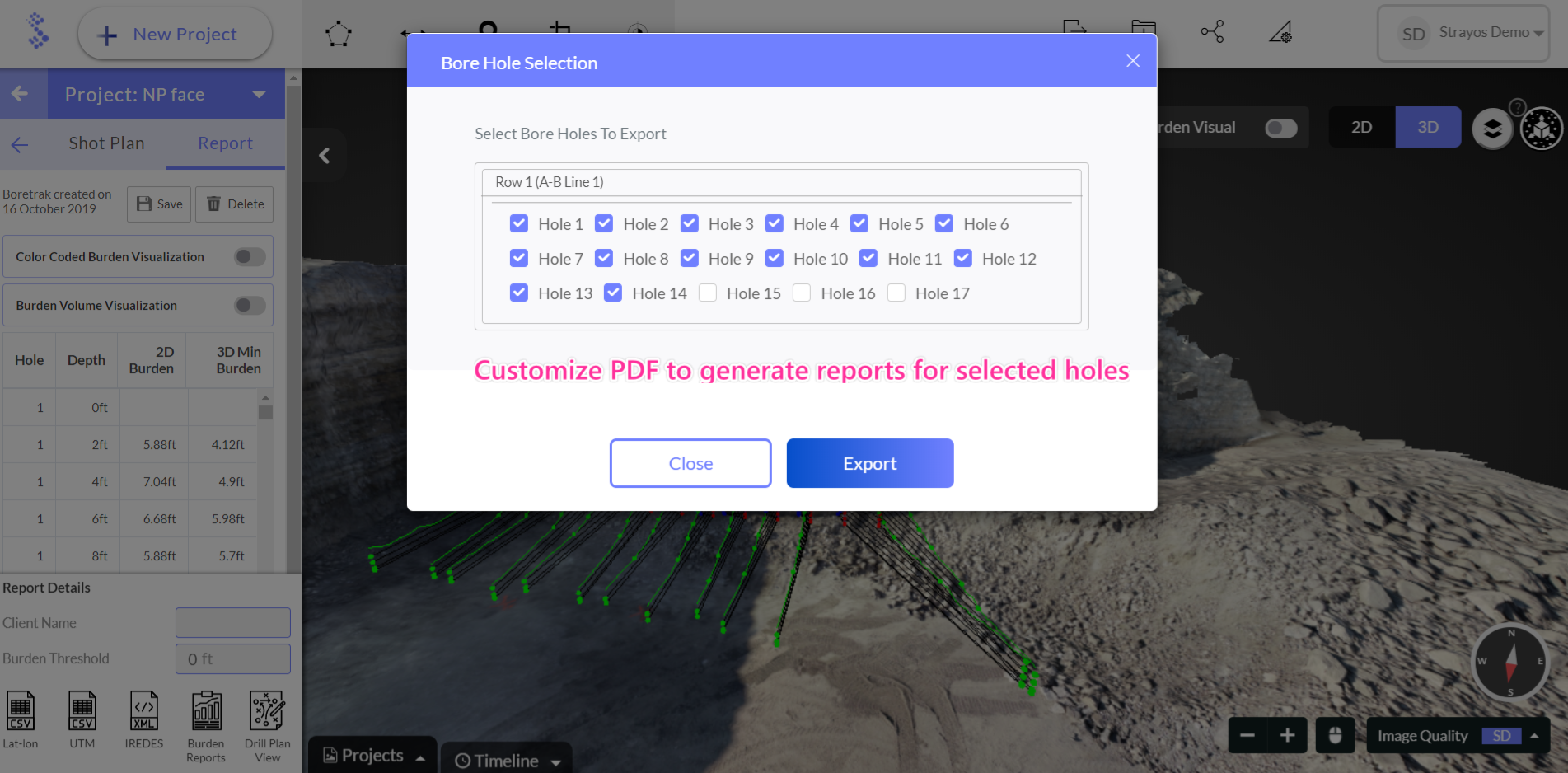Download Lat-lon CSV file
Image resolution: width=1568 pixels, height=773 pixels.
pyautogui.click(x=21, y=720)
